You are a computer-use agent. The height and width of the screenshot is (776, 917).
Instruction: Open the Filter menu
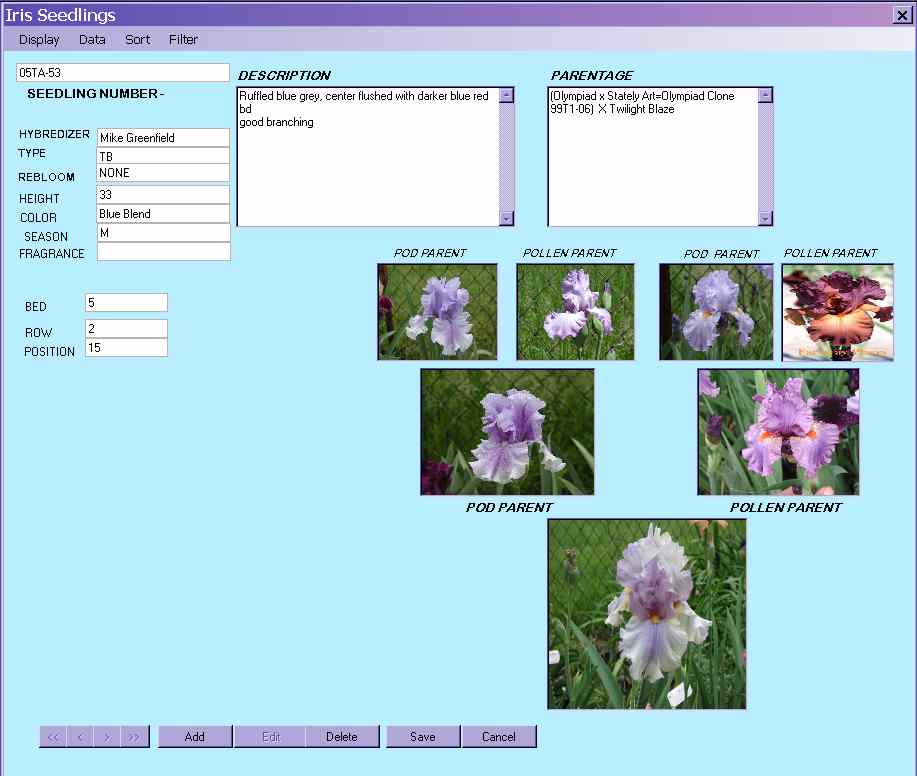tap(183, 40)
